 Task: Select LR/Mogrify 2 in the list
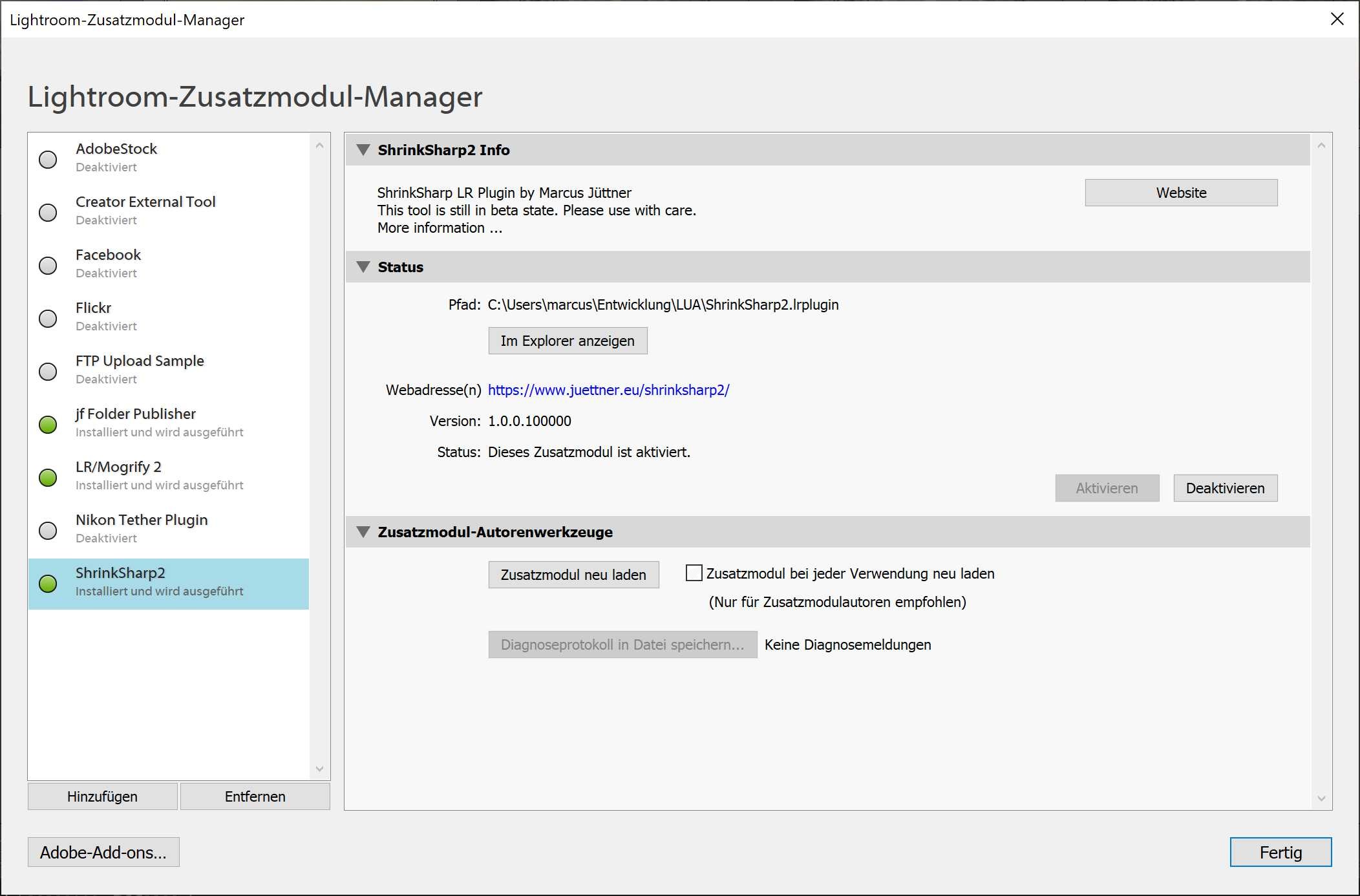click(x=169, y=476)
